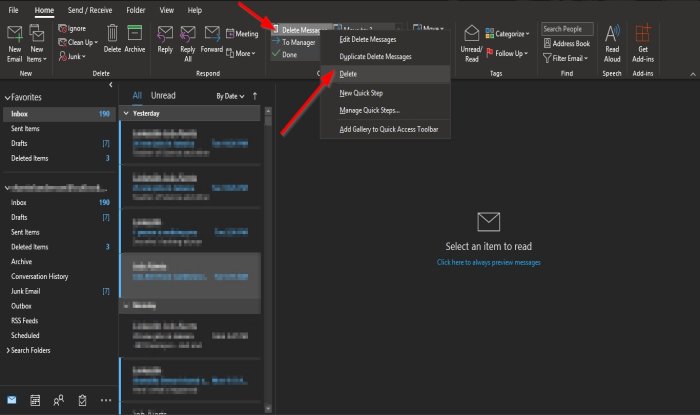
Task: Click the always preview messages link
Action: click(488, 262)
